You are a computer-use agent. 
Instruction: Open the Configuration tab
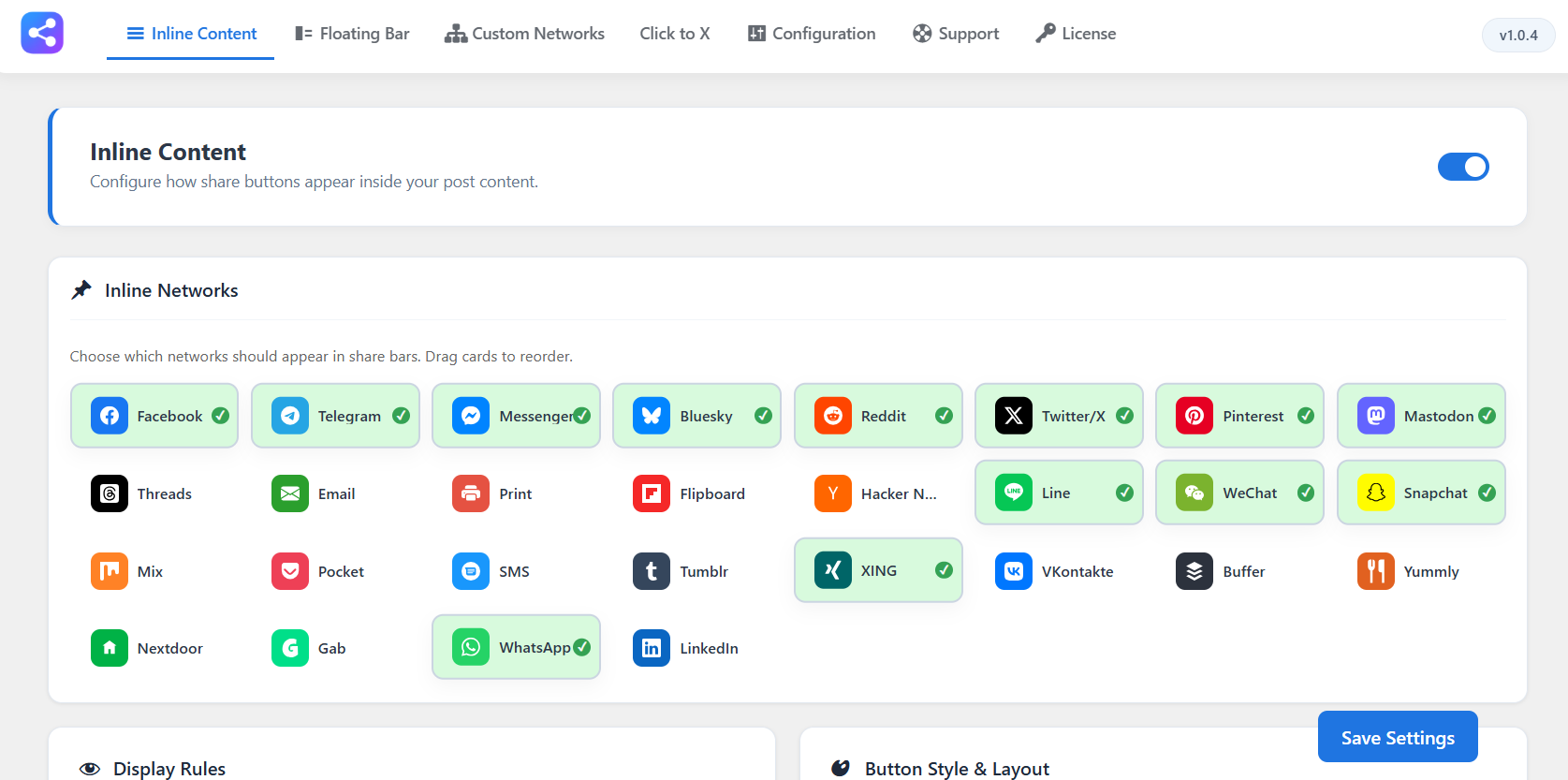click(x=812, y=34)
